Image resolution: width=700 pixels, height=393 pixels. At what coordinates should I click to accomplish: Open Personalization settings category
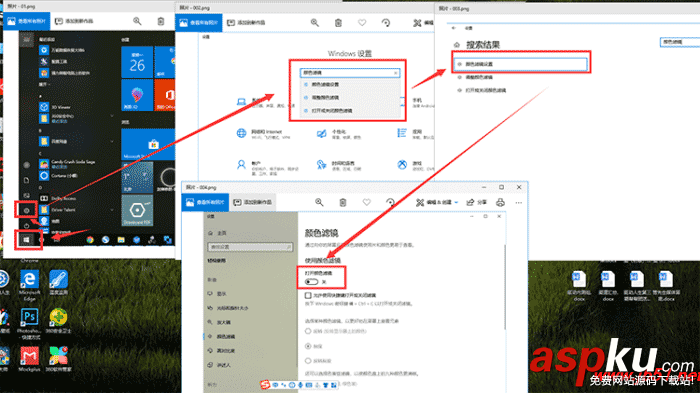(339, 134)
